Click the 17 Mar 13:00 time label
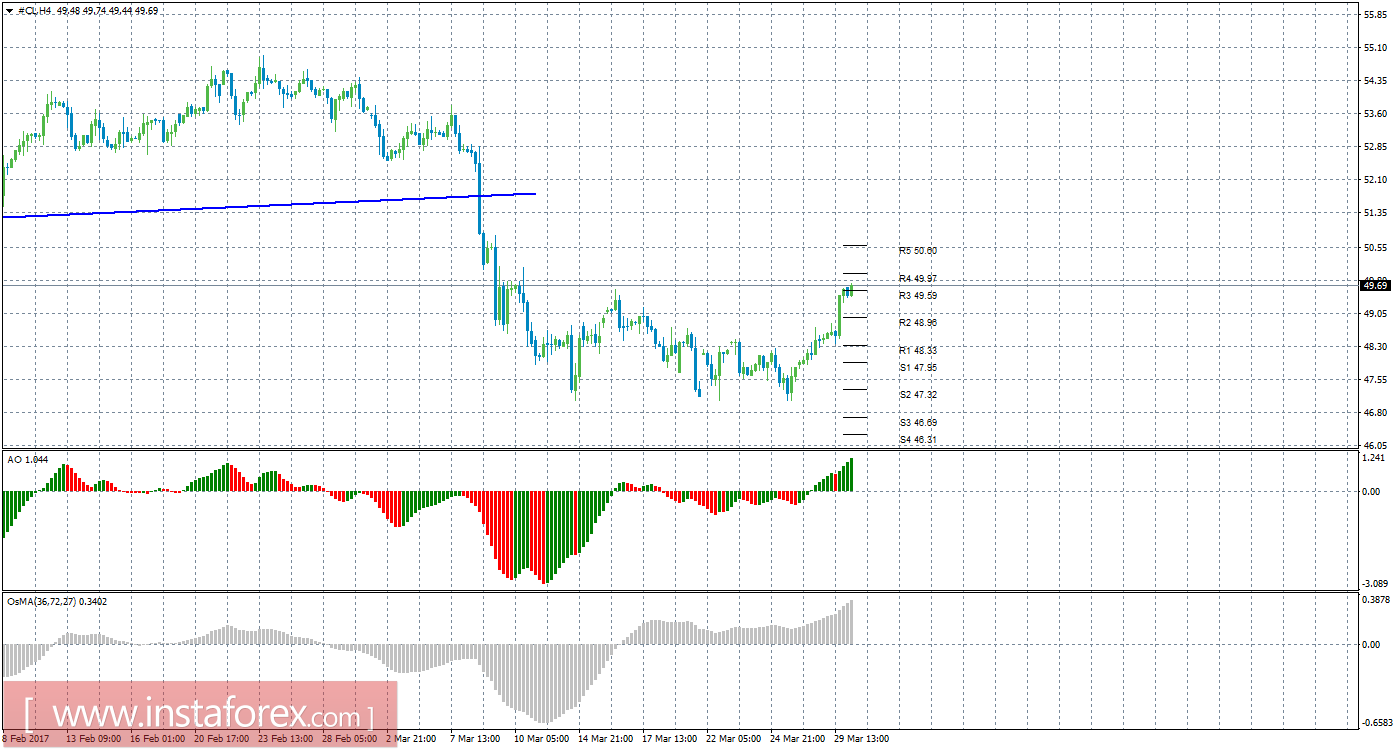 669,739
